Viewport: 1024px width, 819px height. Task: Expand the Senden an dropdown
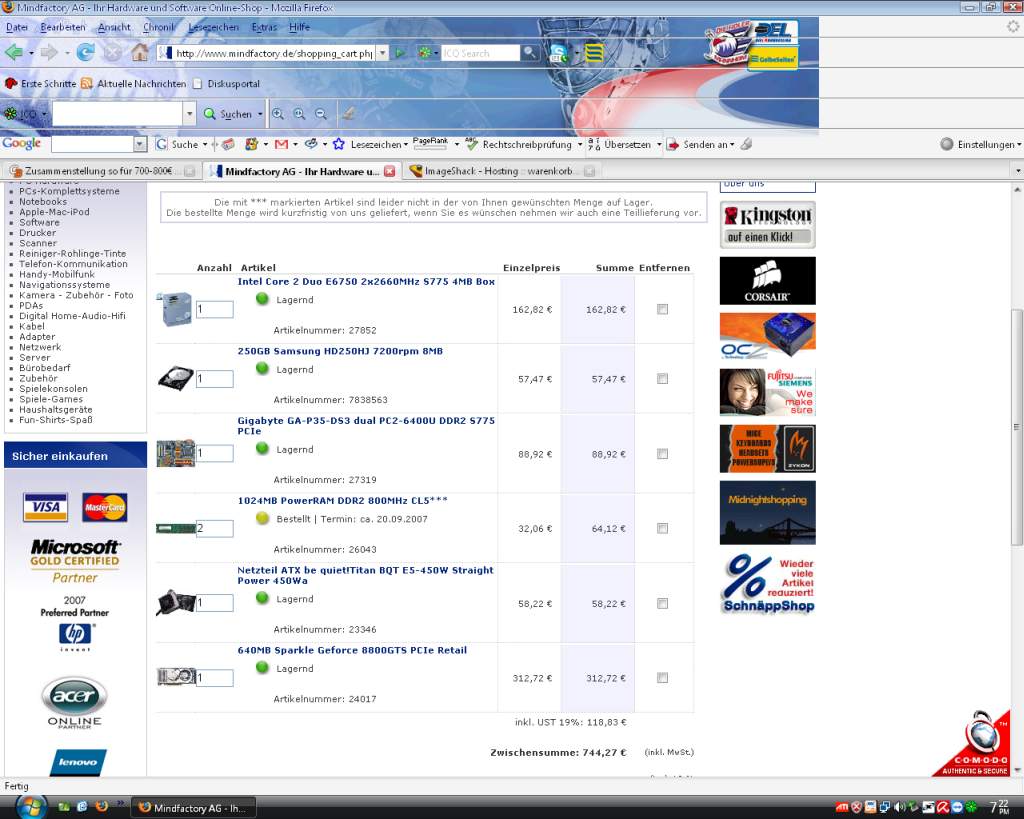click(732, 145)
